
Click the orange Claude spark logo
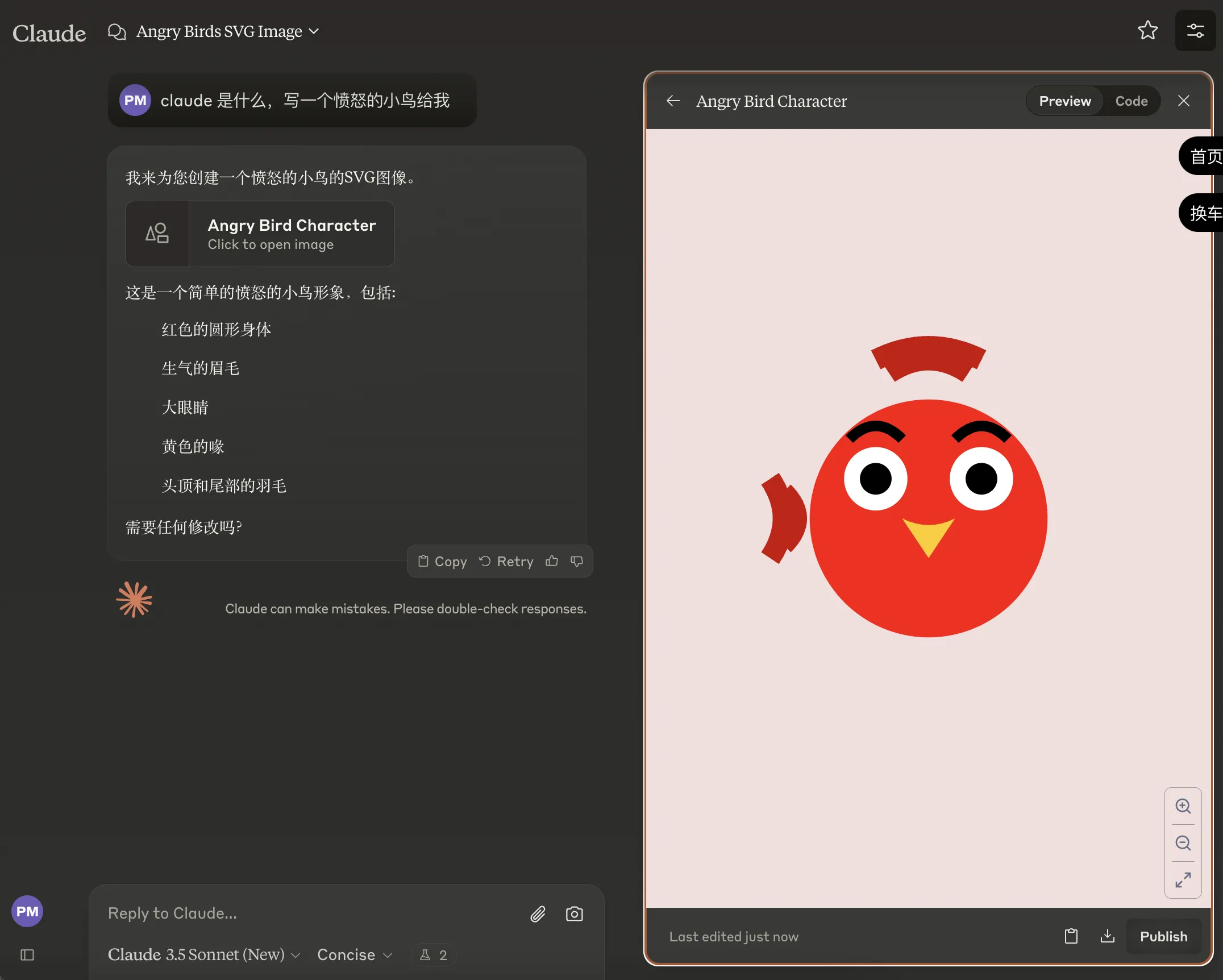(135, 600)
